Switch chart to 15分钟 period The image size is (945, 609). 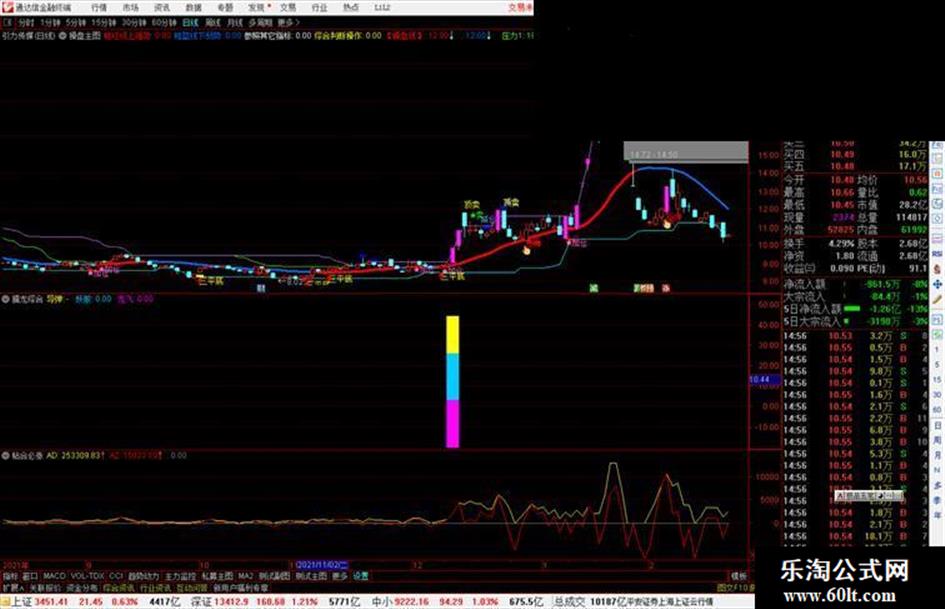click(104, 22)
